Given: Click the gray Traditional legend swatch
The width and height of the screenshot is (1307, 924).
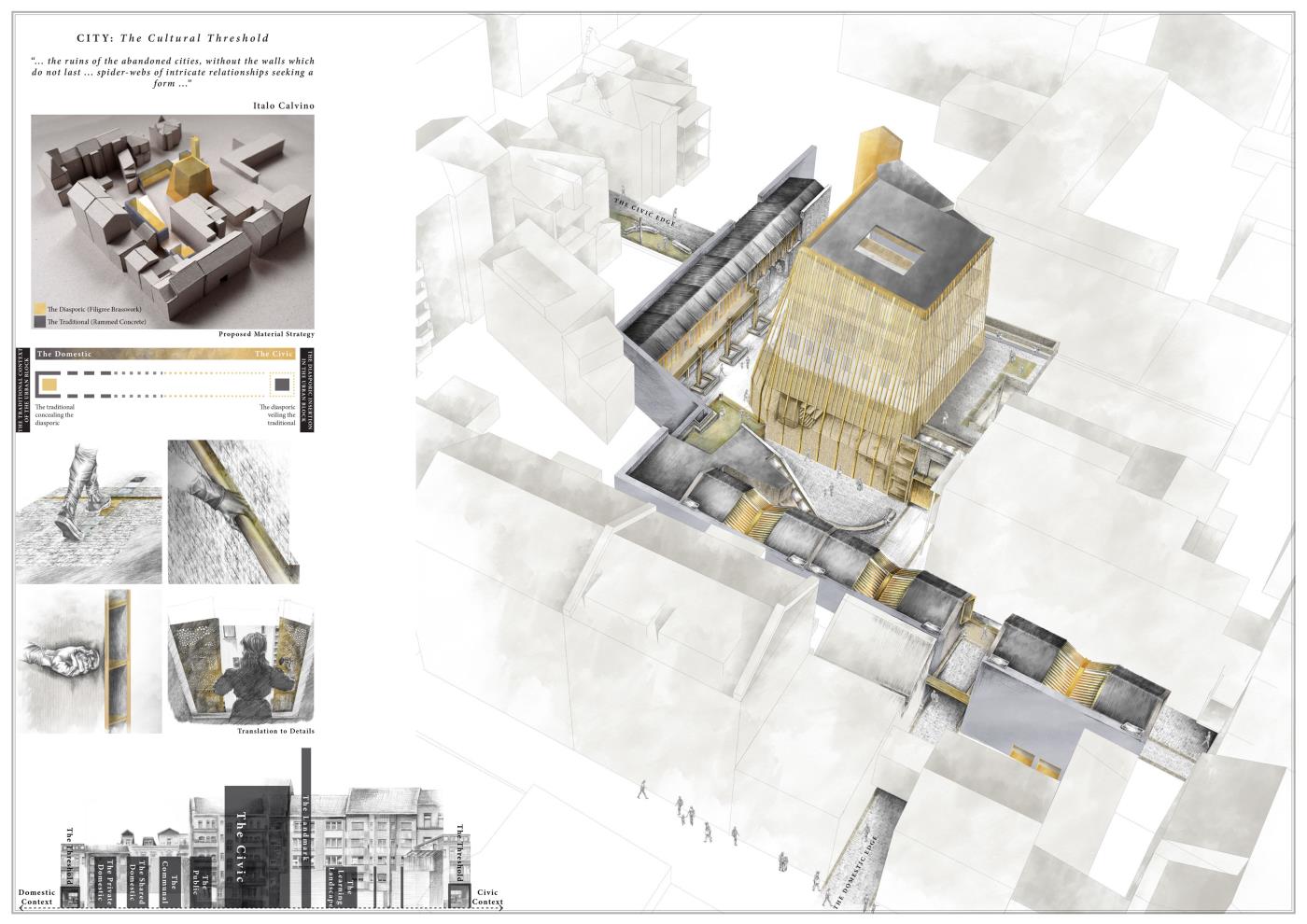Looking at the screenshot, I should pyautogui.click(x=39, y=321).
